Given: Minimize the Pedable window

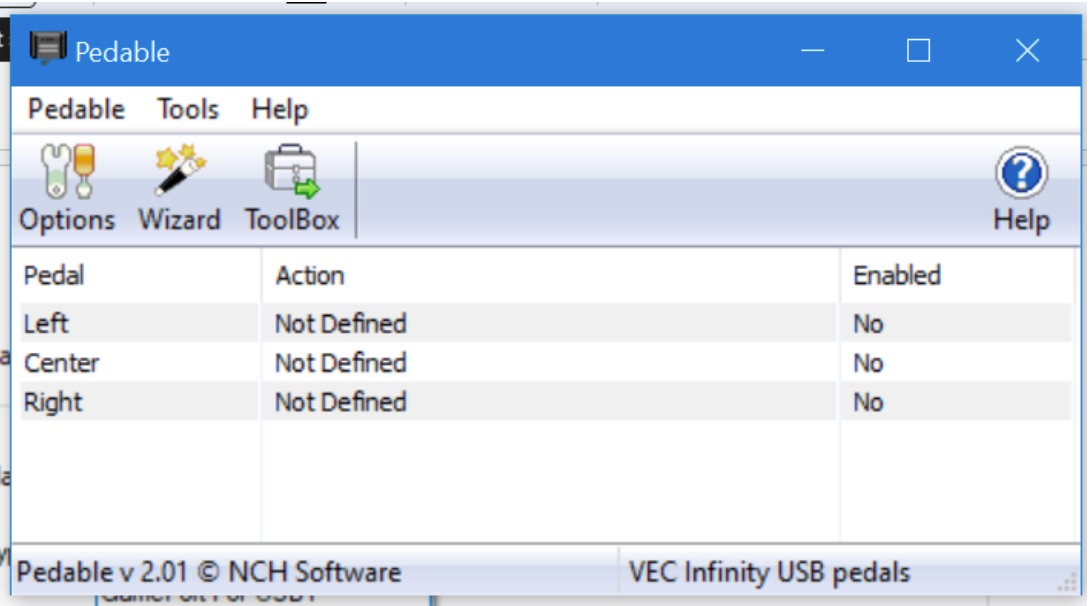Looking at the screenshot, I should [x=812, y=51].
